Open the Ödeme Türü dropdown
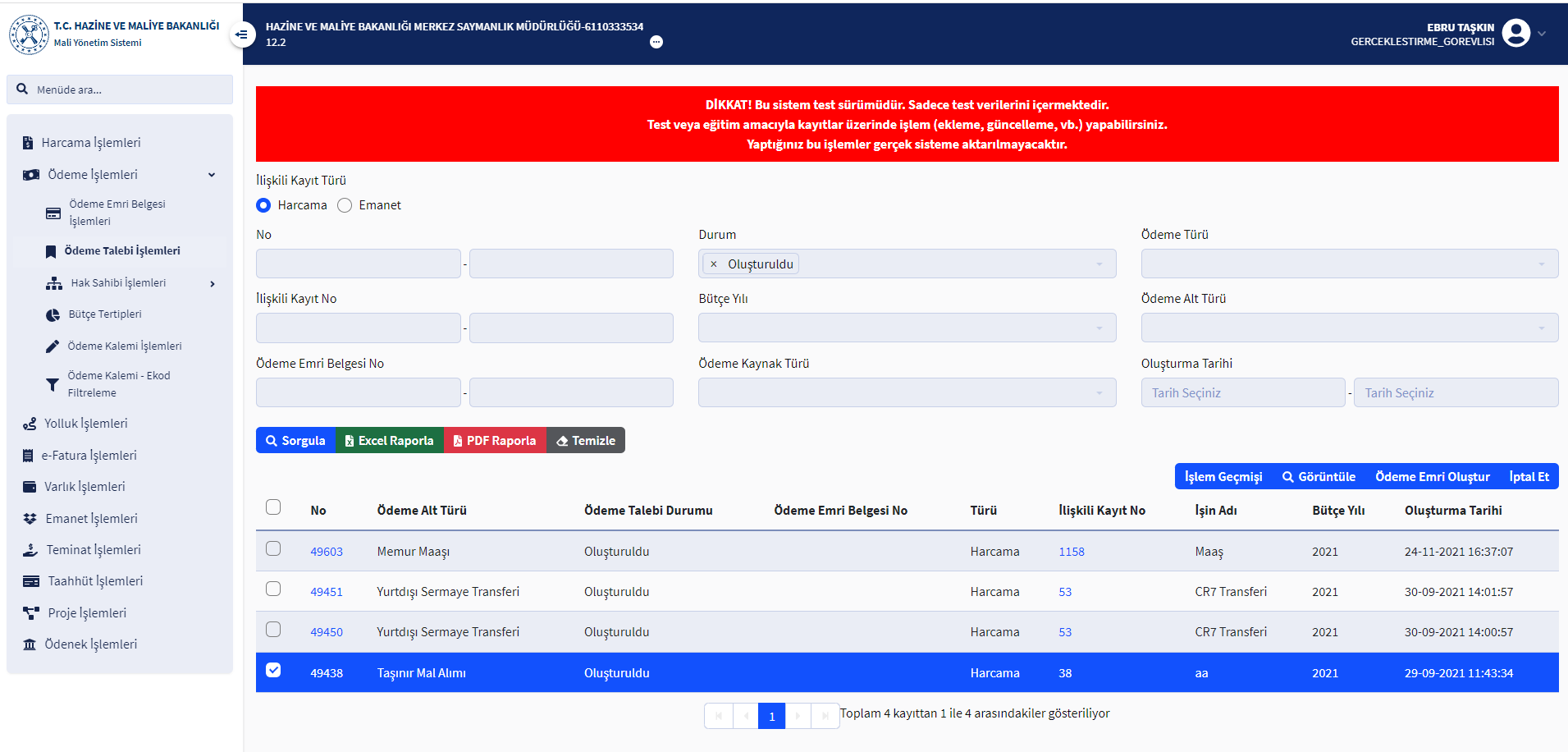This screenshot has height=752, width=1568. point(1349,264)
